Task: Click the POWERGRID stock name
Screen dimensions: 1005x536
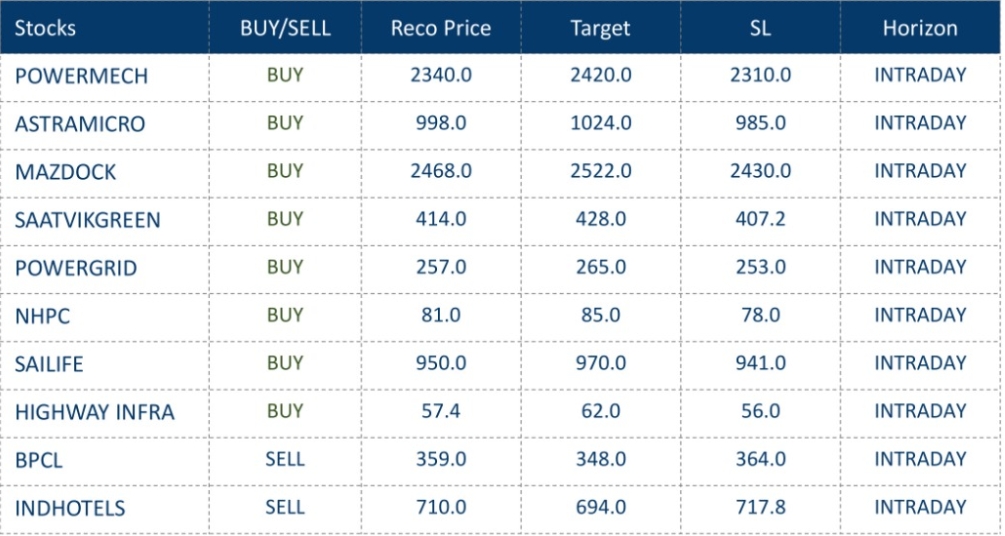Action: (76, 268)
